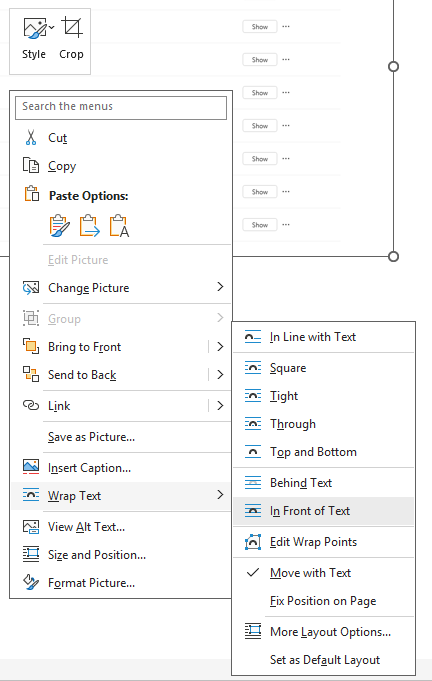Click the In Front of Text icon
The width and height of the screenshot is (432, 681).
point(253,511)
